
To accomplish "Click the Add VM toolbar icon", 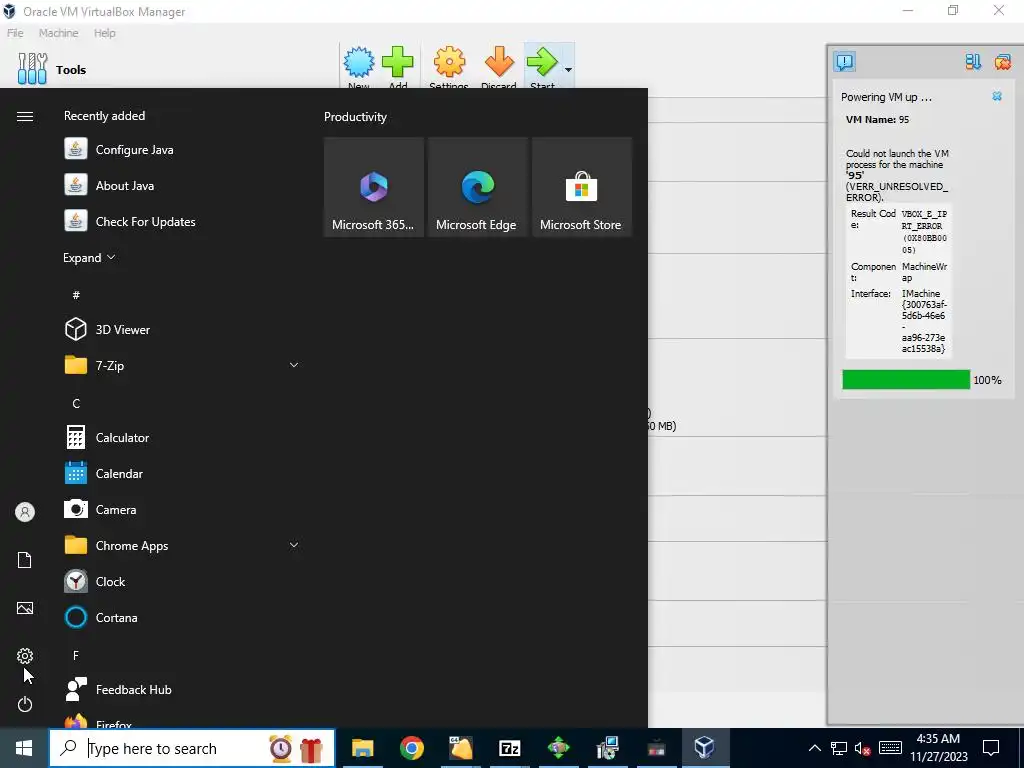I will tap(398, 63).
